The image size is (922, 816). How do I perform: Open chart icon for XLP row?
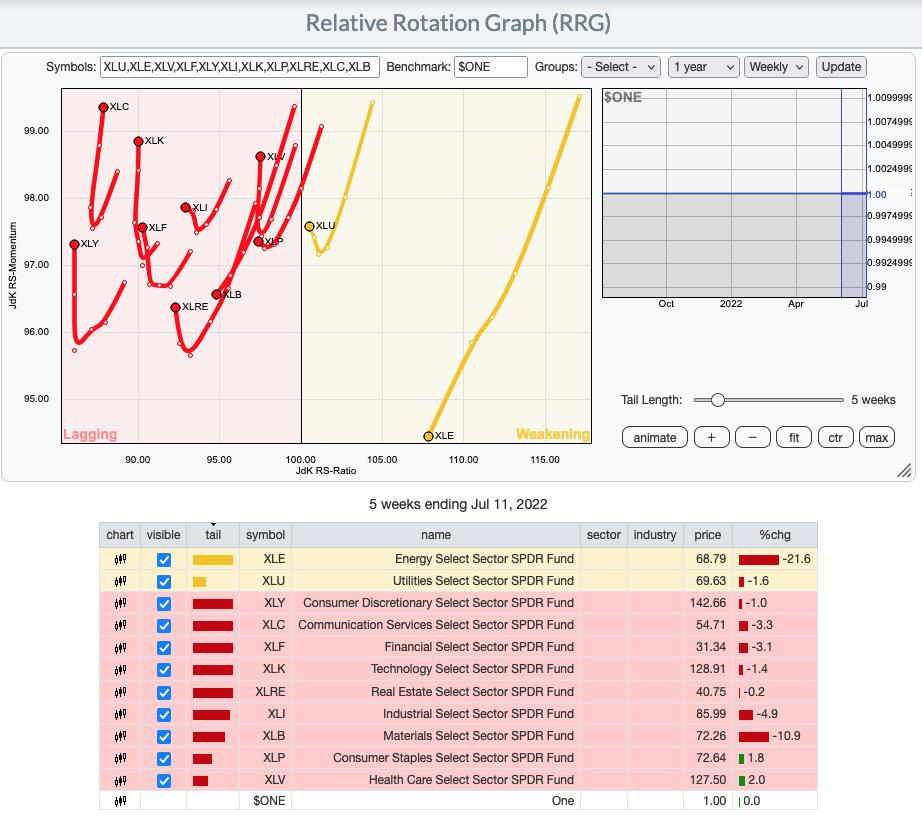pyautogui.click(x=120, y=758)
